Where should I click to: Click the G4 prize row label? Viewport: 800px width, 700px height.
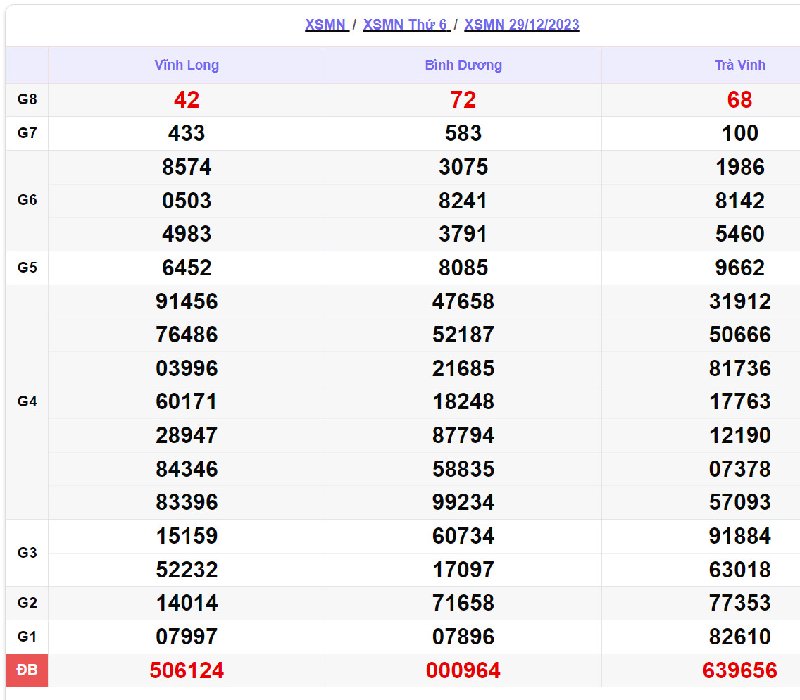coord(27,401)
